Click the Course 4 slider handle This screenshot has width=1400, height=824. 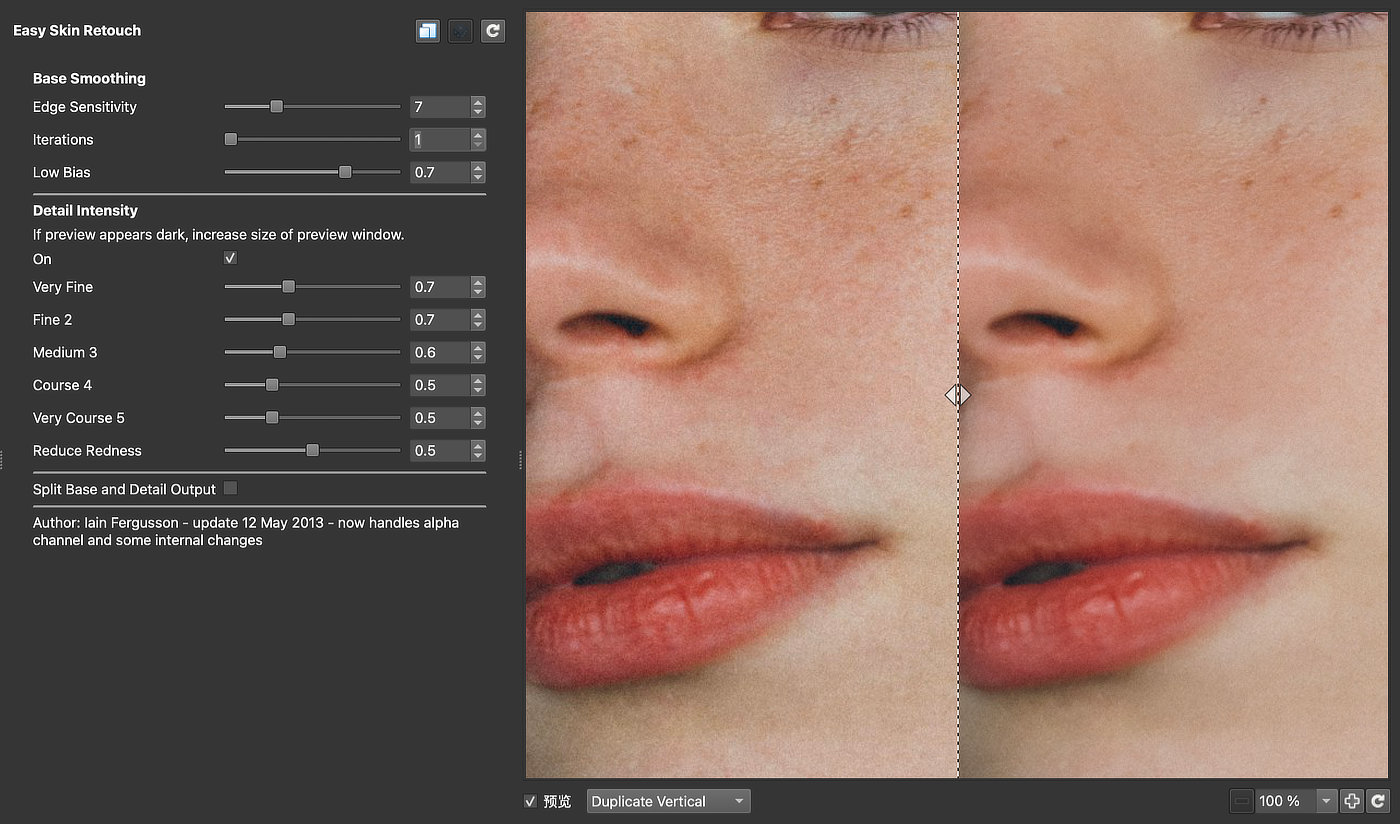point(272,385)
